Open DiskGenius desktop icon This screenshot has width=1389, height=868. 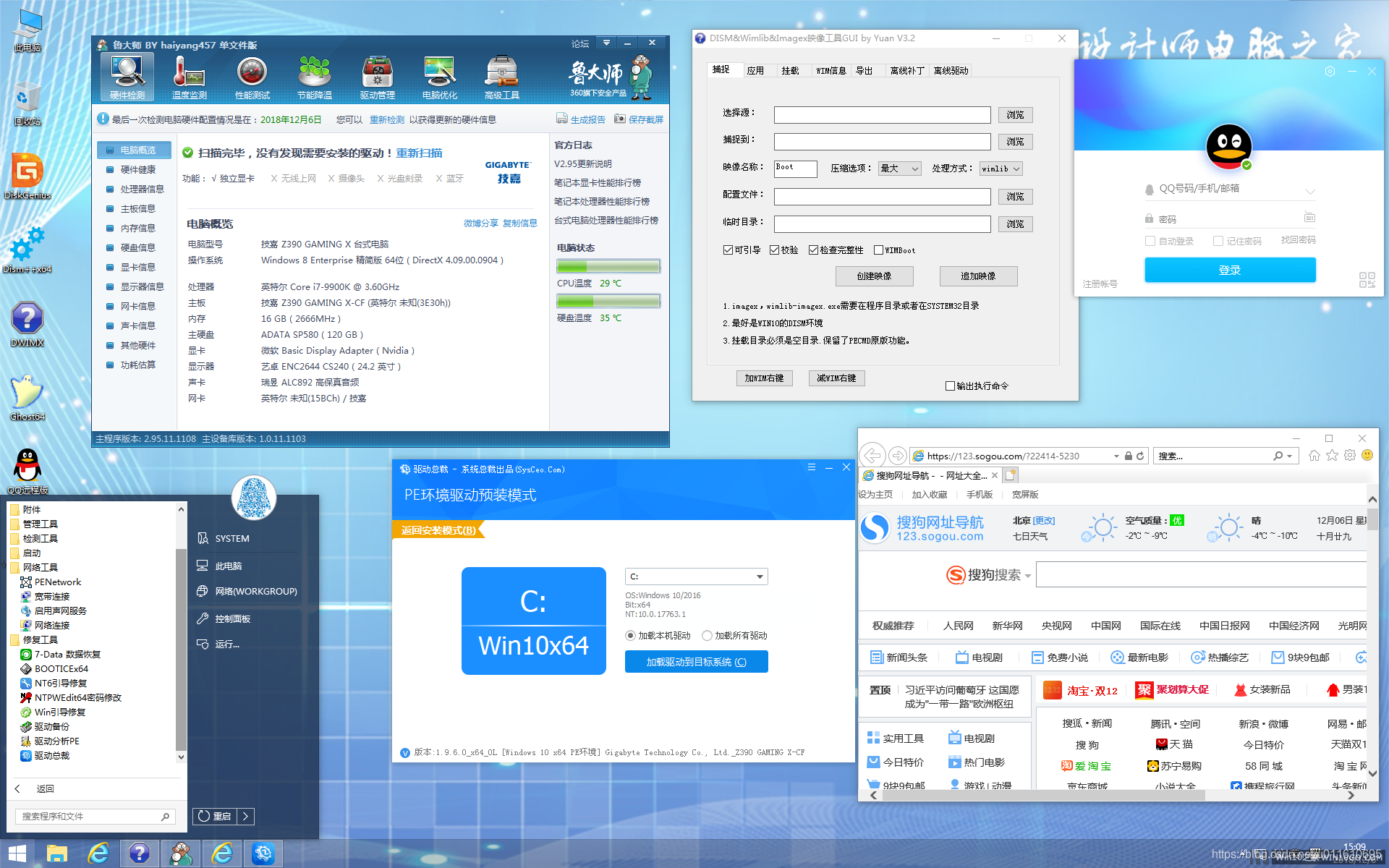pyautogui.click(x=27, y=176)
